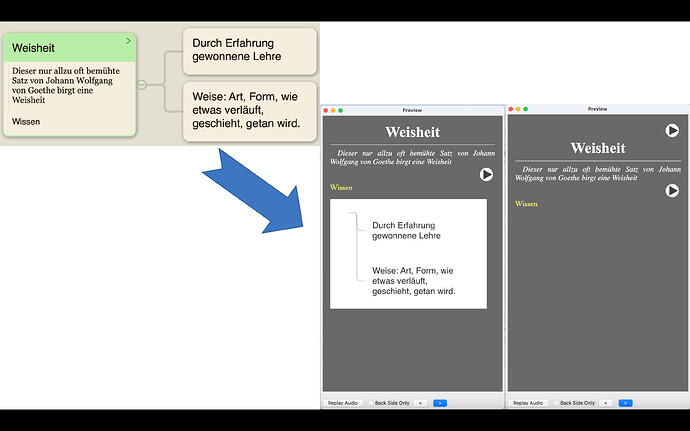The width and height of the screenshot is (690, 431).
Task: Minimize the right Preview window
Action: (x=518, y=109)
